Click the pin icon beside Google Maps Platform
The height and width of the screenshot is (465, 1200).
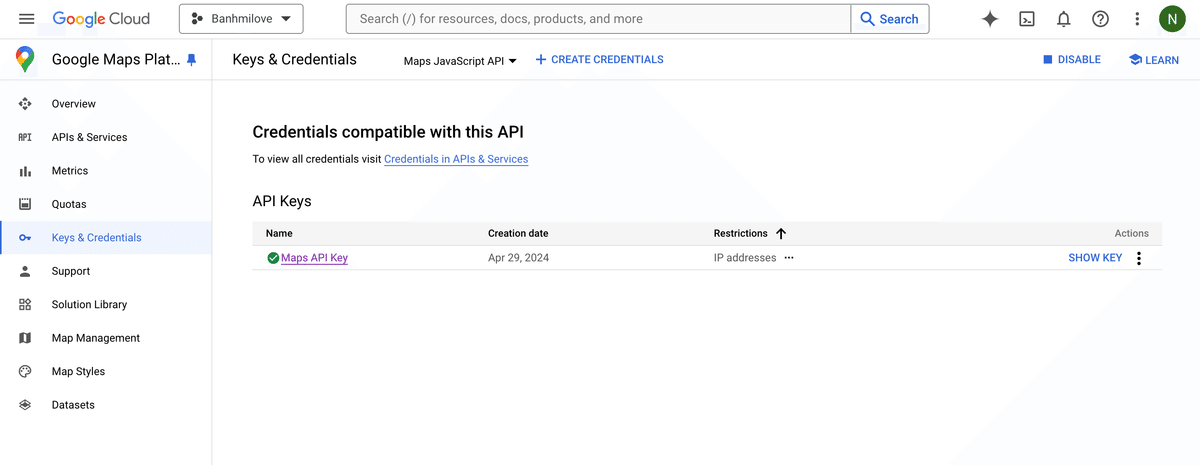pos(192,60)
